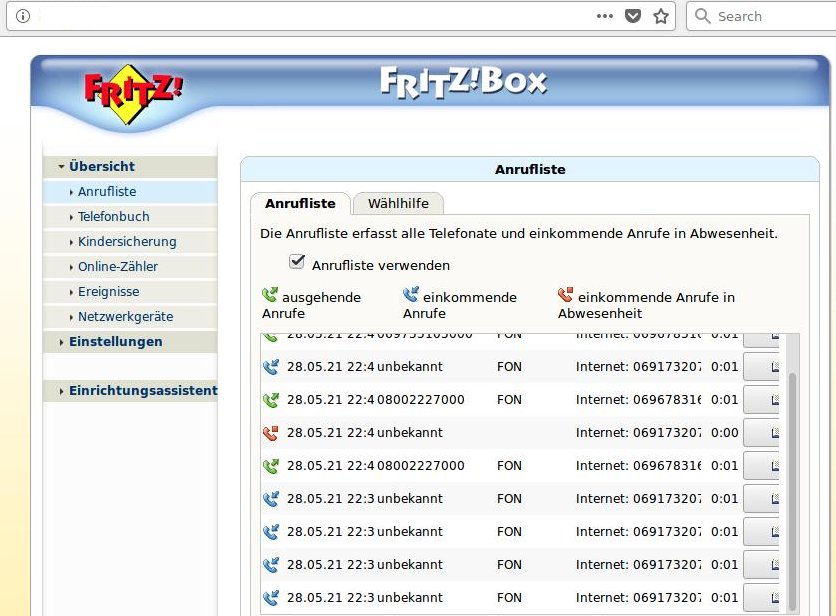Toggle the Anrufliste verwenden checkbox
The width and height of the screenshot is (836, 616).
(x=296, y=262)
